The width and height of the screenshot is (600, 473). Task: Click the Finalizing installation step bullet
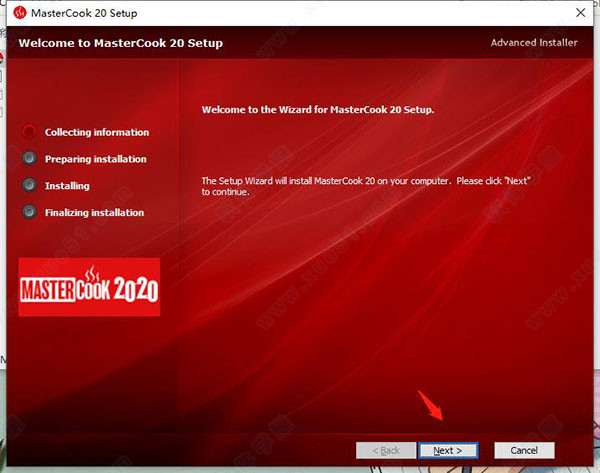(29, 212)
